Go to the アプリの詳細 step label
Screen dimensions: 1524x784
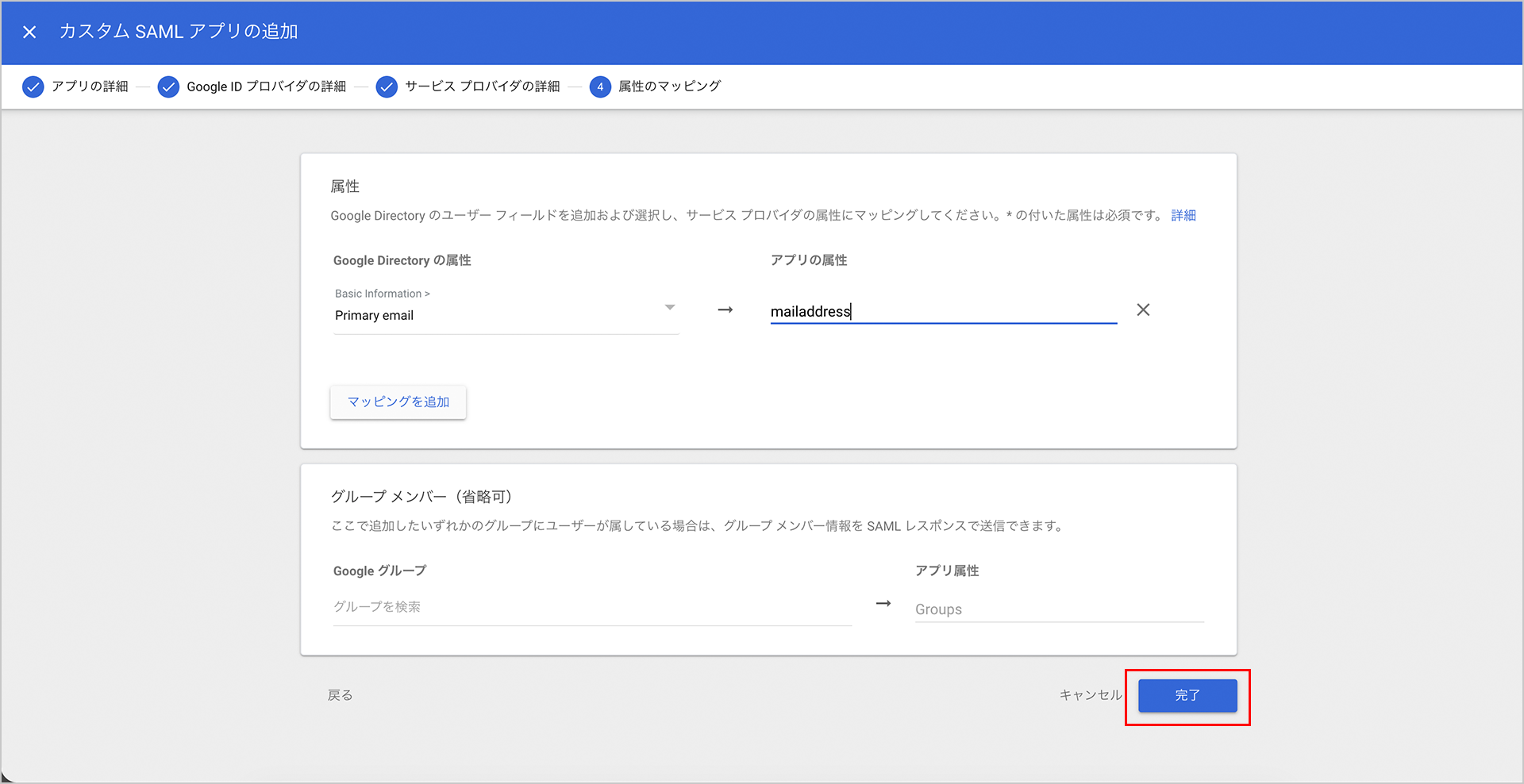pyautogui.click(x=90, y=86)
